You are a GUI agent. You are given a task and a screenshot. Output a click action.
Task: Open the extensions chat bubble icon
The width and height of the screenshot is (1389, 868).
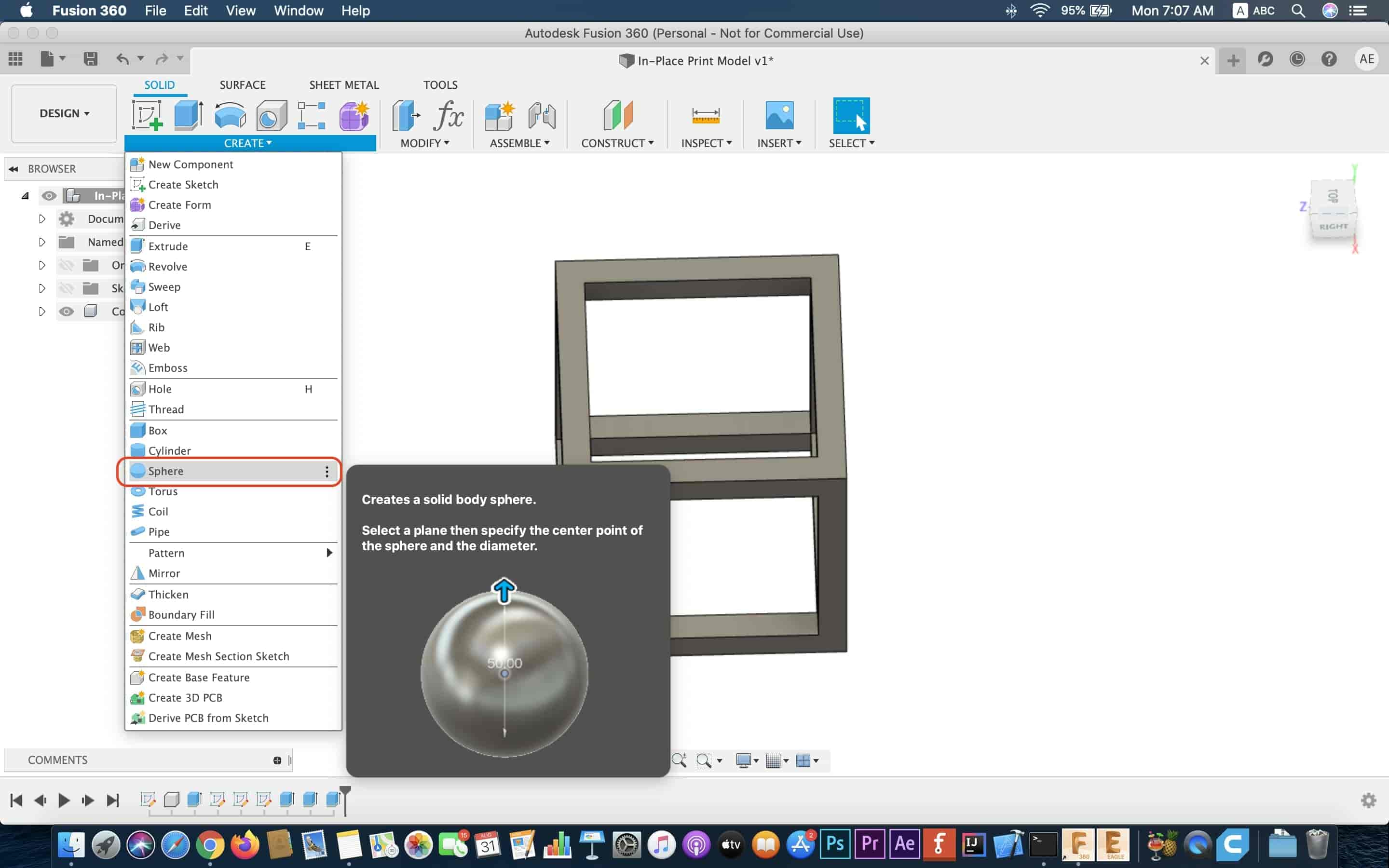point(1265,59)
